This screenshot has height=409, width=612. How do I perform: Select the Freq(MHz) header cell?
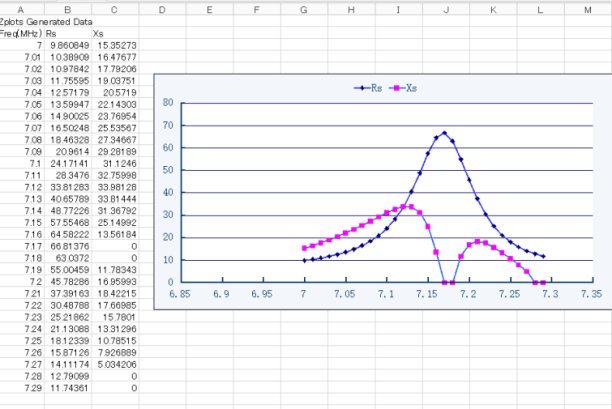coord(20,33)
